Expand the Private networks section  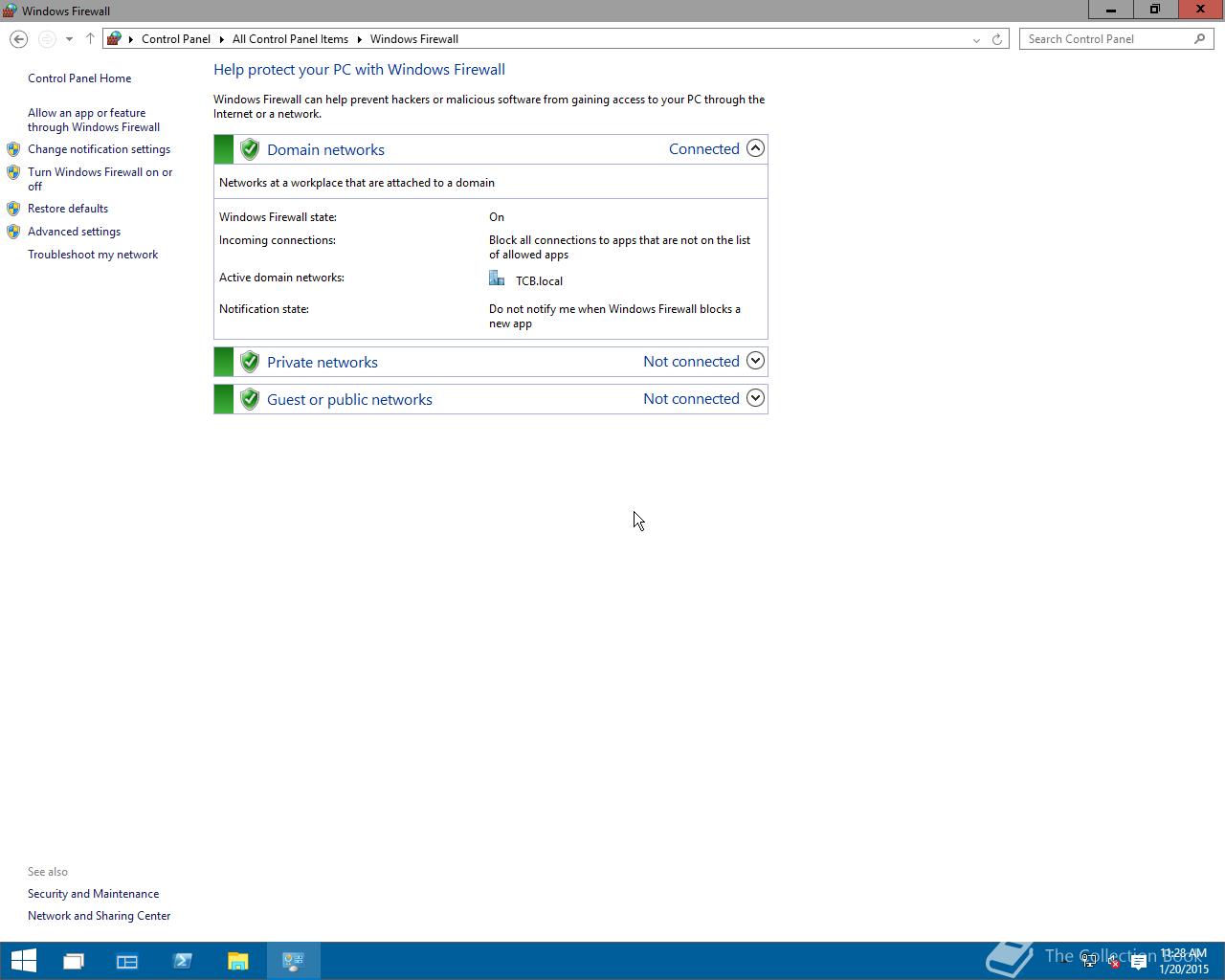coord(755,361)
